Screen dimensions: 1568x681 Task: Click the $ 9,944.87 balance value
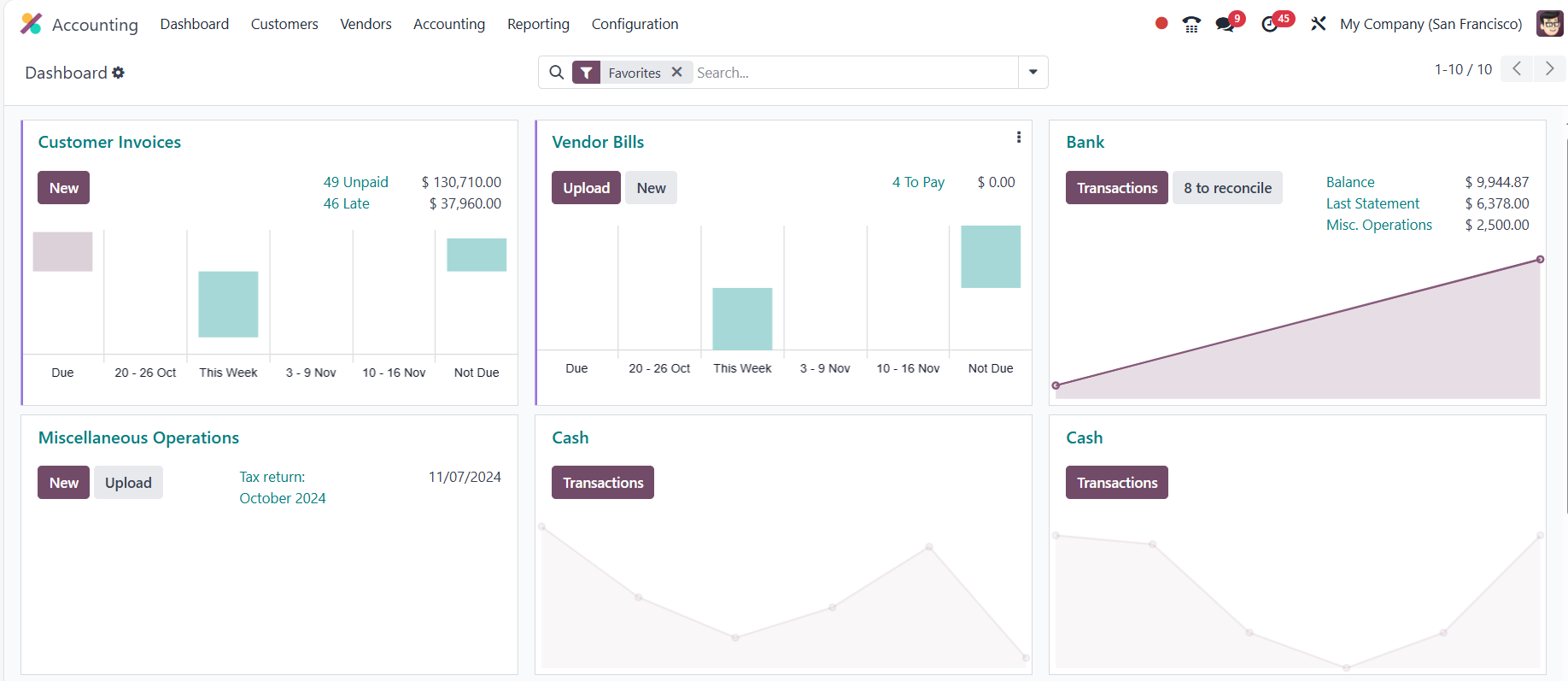pos(1497,182)
